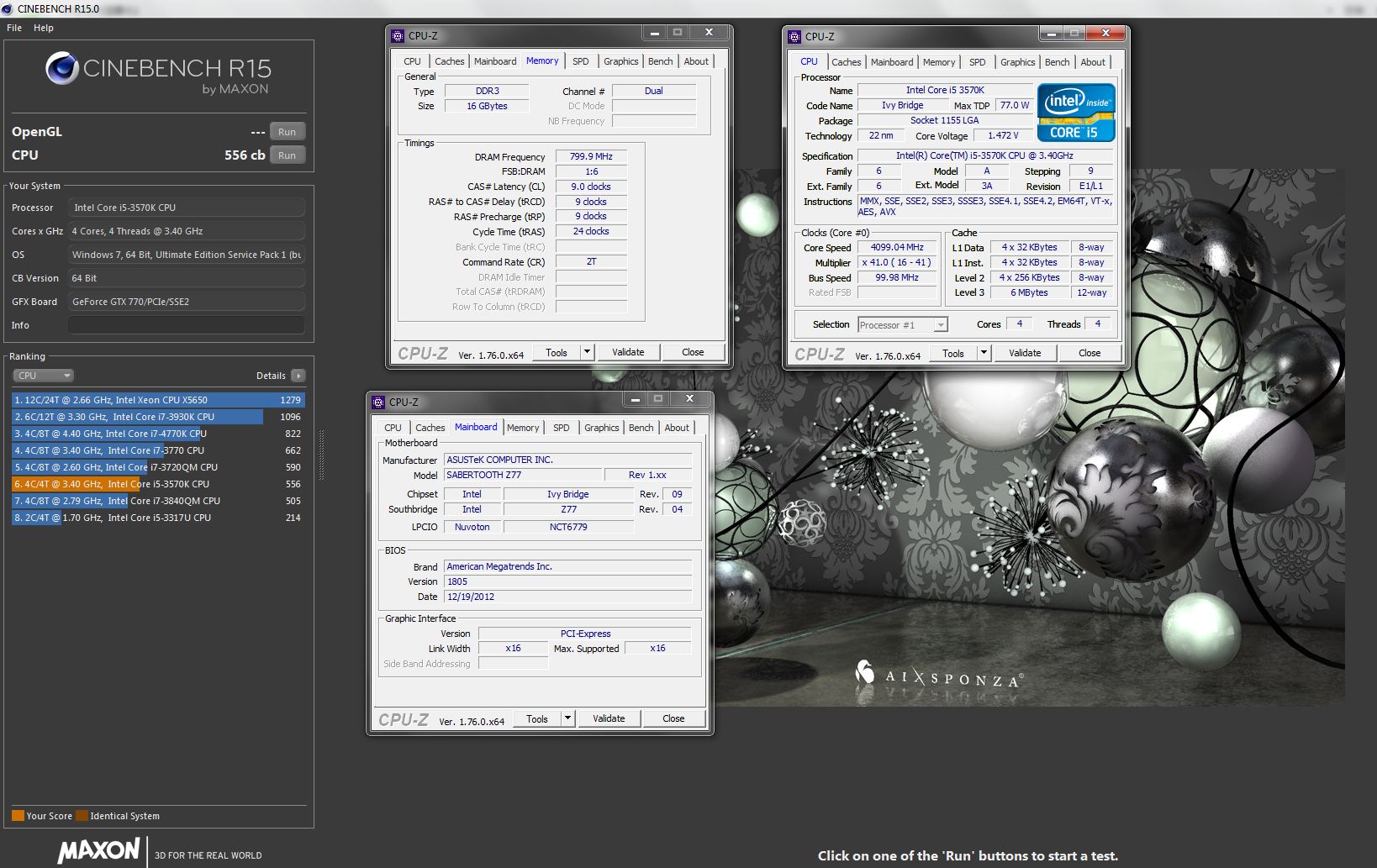Switch to Caches tab in Mainboard CPU-Z window
Image resolution: width=1377 pixels, height=868 pixels.
pyautogui.click(x=430, y=428)
